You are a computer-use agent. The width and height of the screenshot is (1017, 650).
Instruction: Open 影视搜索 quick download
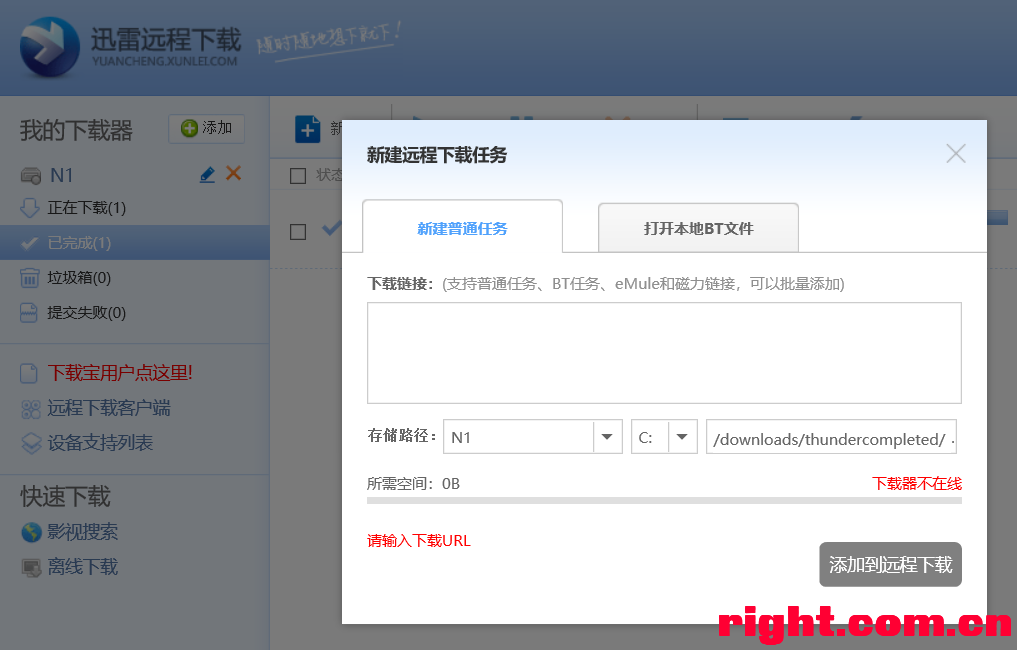[x=82, y=532]
